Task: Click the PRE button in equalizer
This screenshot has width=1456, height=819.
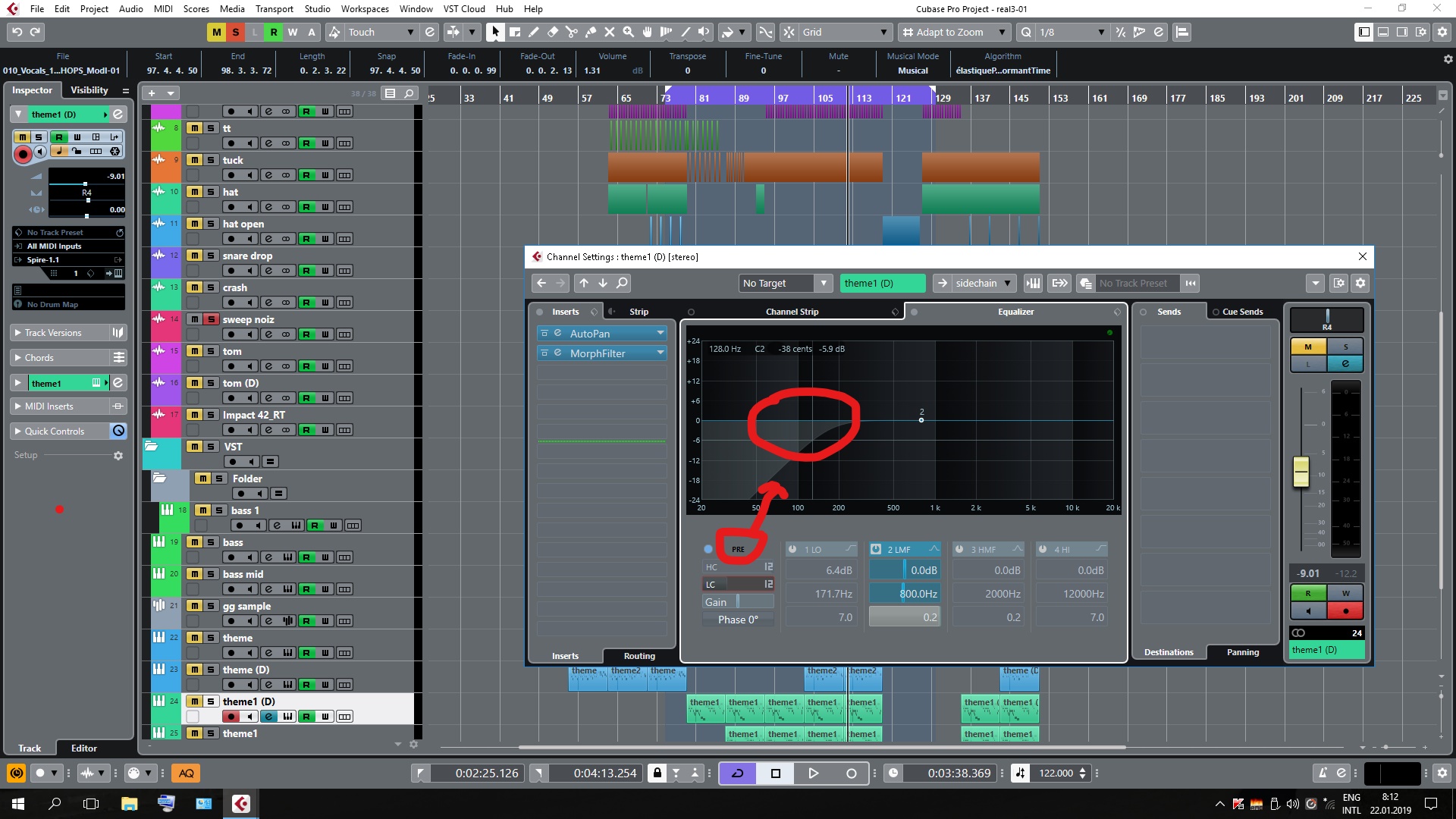Action: point(738,549)
